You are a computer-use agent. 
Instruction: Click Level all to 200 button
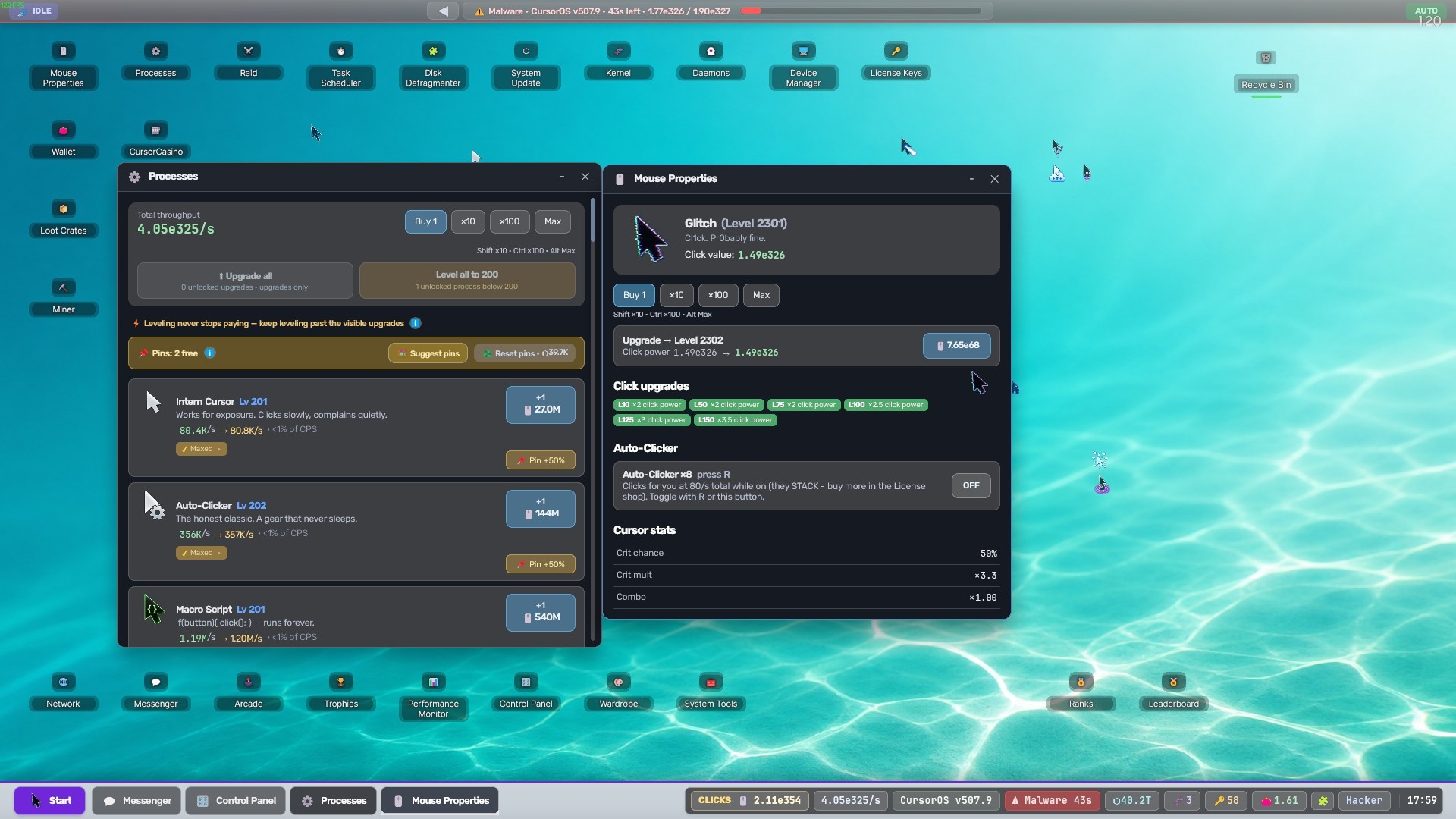(x=467, y=280)
